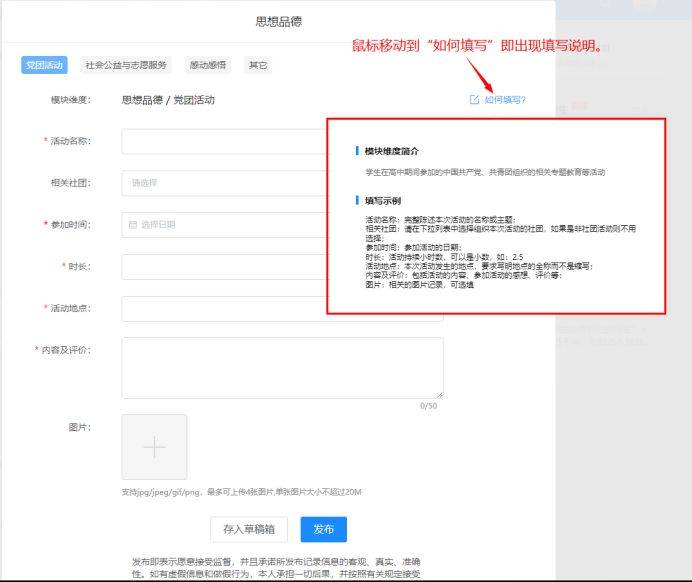Click the 思想品德 / 党团活动 breadcrumb text

(168, 100)
